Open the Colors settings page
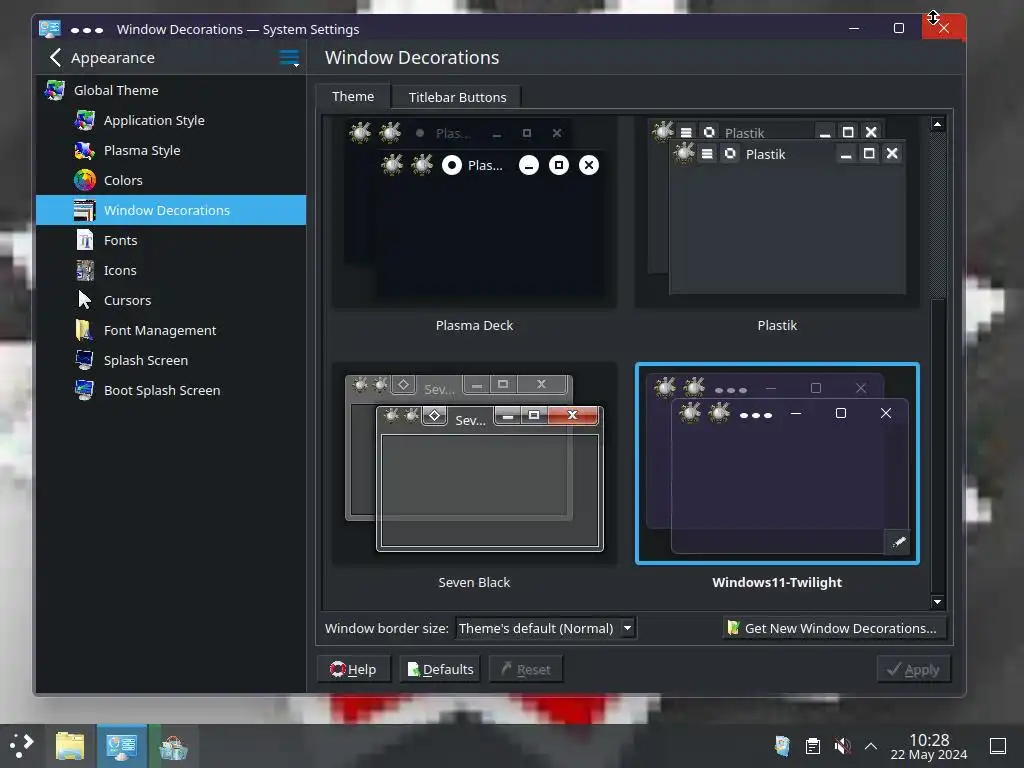 170,180
